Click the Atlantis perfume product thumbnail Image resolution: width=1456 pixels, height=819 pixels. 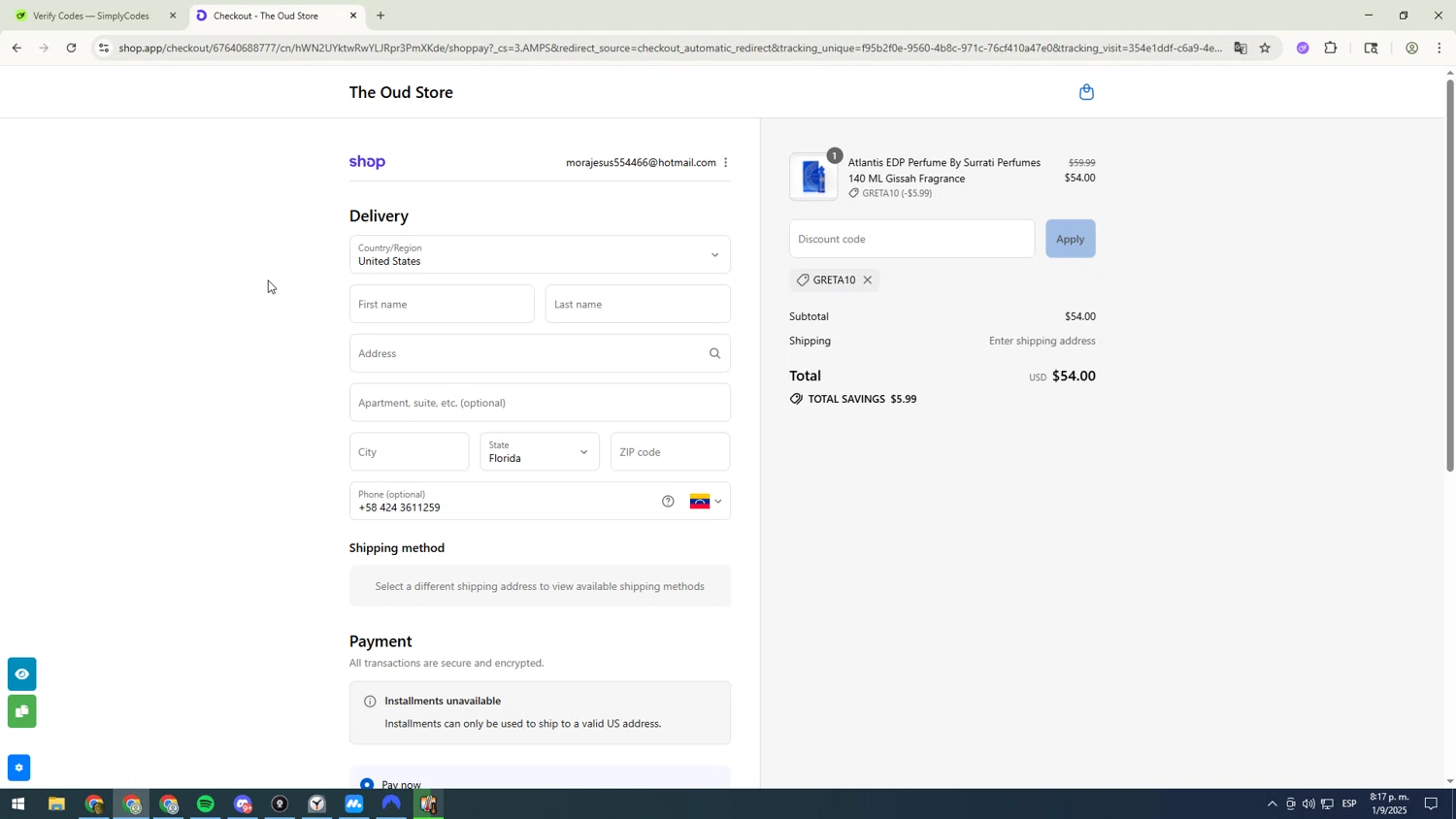pos(813,178)
